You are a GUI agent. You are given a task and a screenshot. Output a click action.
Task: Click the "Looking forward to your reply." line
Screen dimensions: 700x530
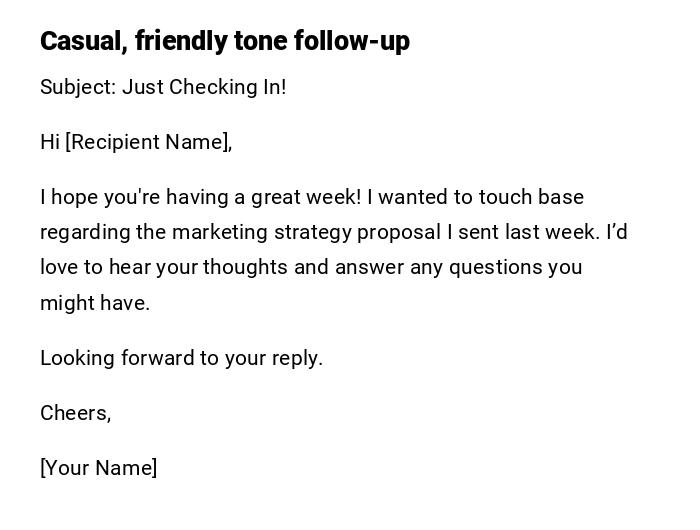(181, 358)
